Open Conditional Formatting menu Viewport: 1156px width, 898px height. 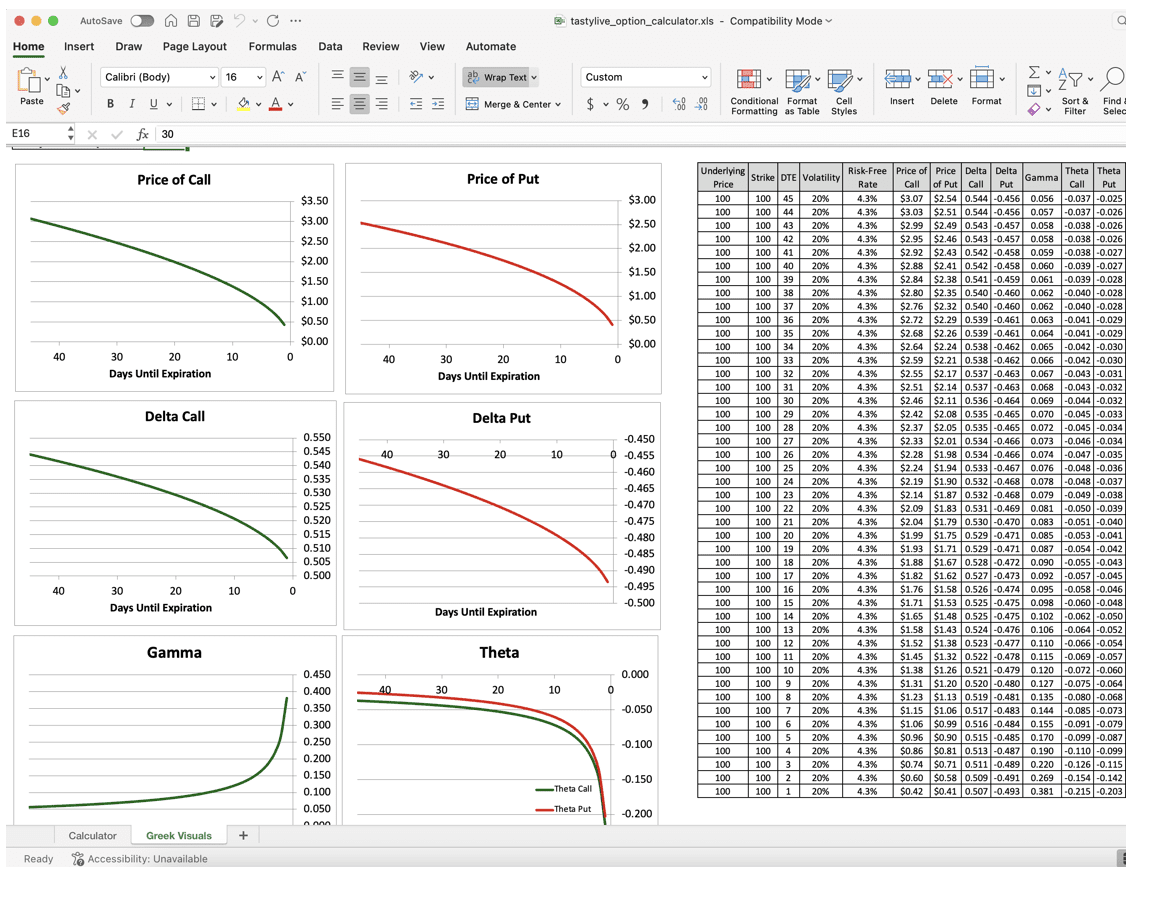[x=753, y=91]
